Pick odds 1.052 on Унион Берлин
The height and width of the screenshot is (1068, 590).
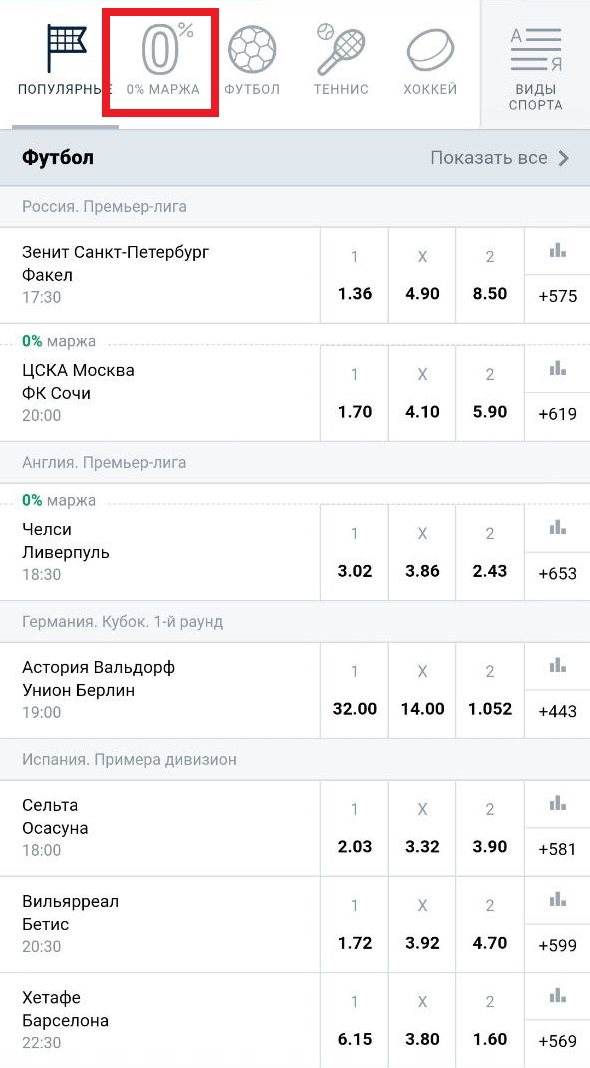point(491,690)
